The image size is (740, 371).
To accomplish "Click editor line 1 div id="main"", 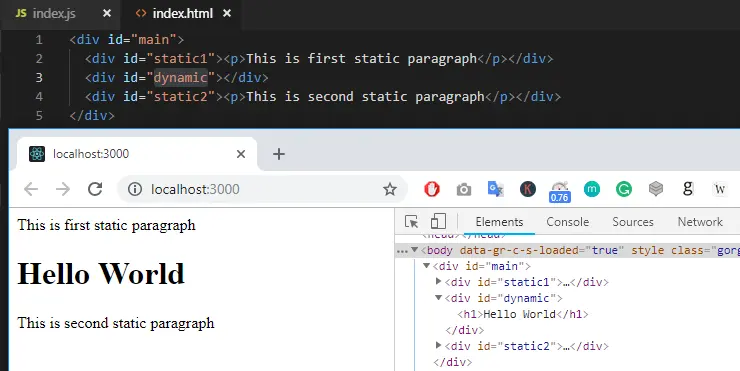I will tap(126, 40).
